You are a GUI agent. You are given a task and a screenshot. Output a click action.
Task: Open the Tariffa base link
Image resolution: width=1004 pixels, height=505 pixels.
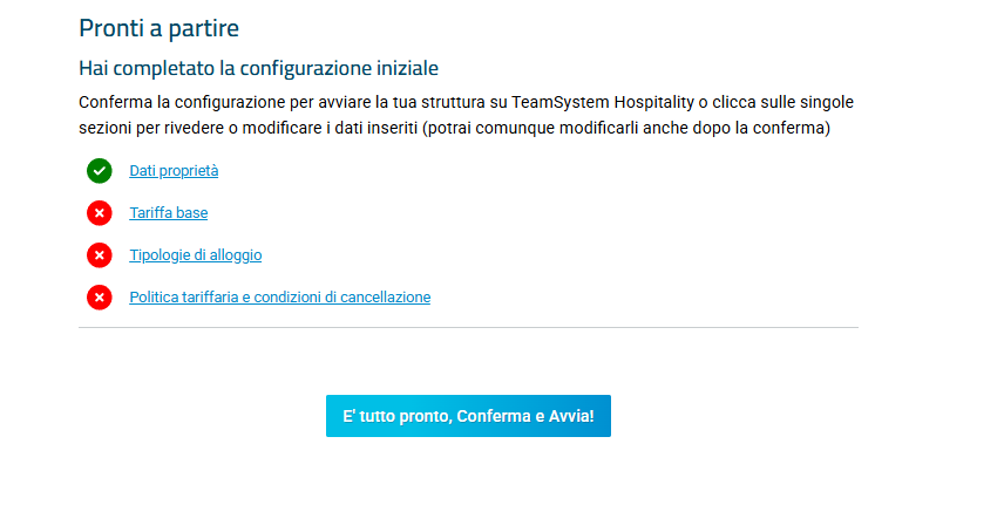[x=168, y=213]
